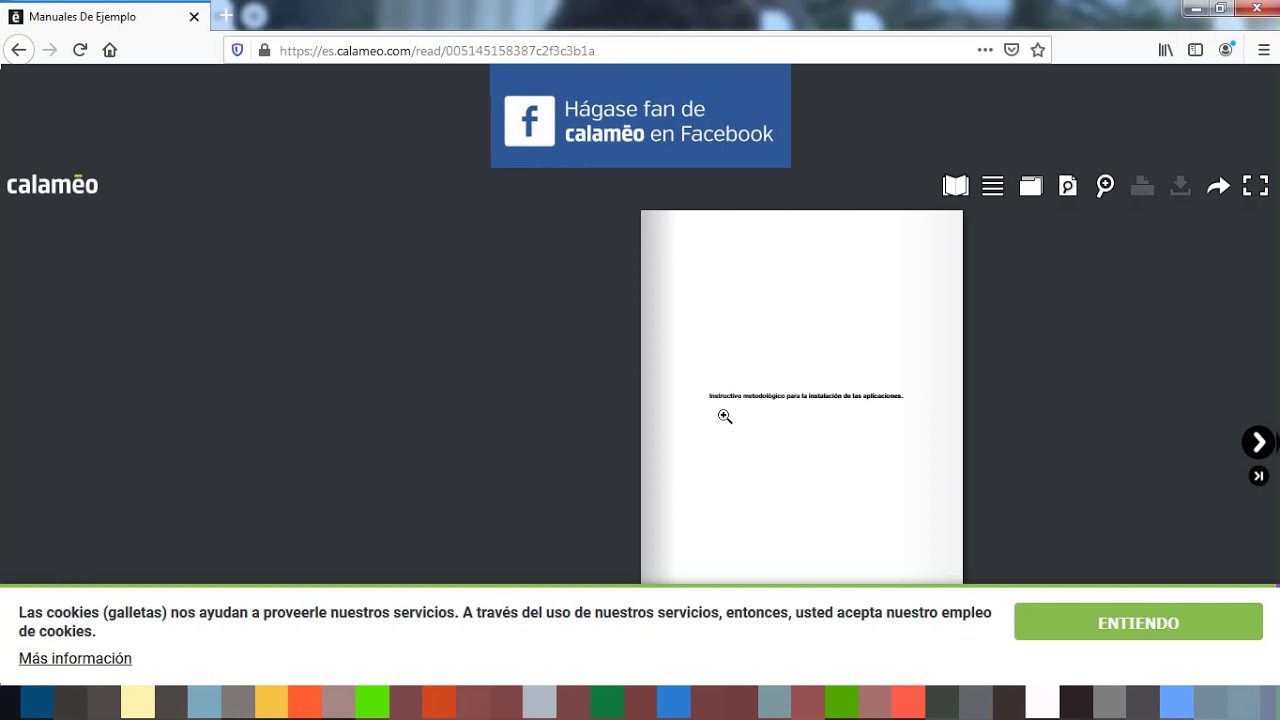Viewport: 1280px width, 720px height.
Task: Enter fullscreen reading mode
Action: tap(1256, 186)
